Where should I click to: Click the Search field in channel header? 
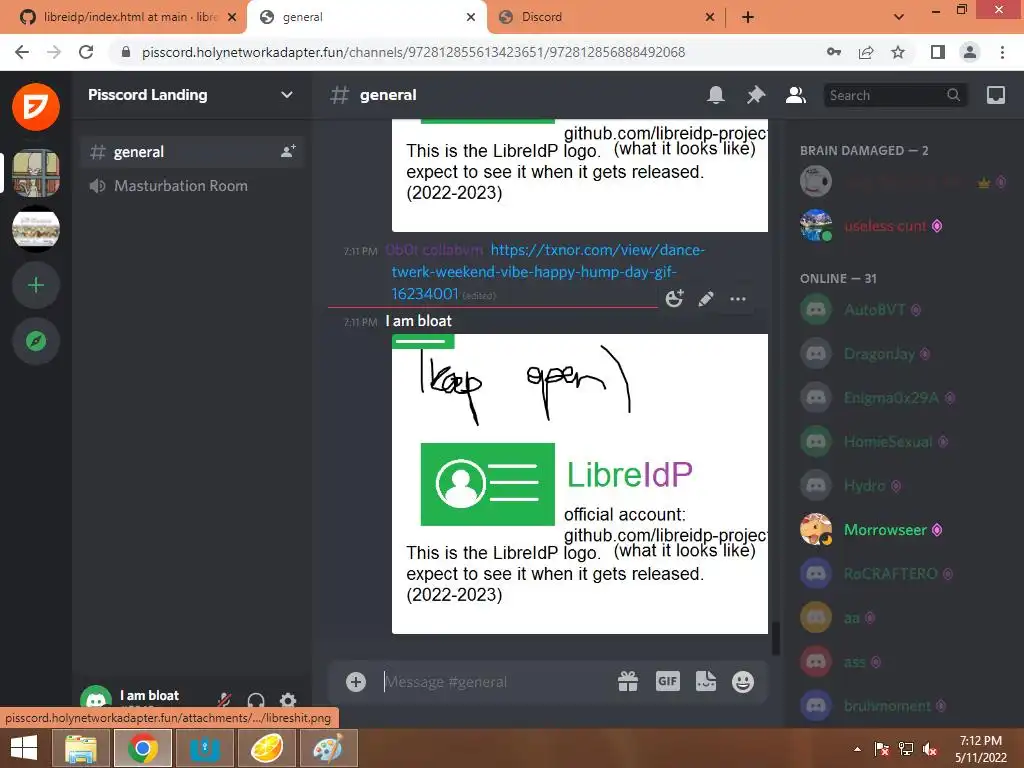click(895, 95)
